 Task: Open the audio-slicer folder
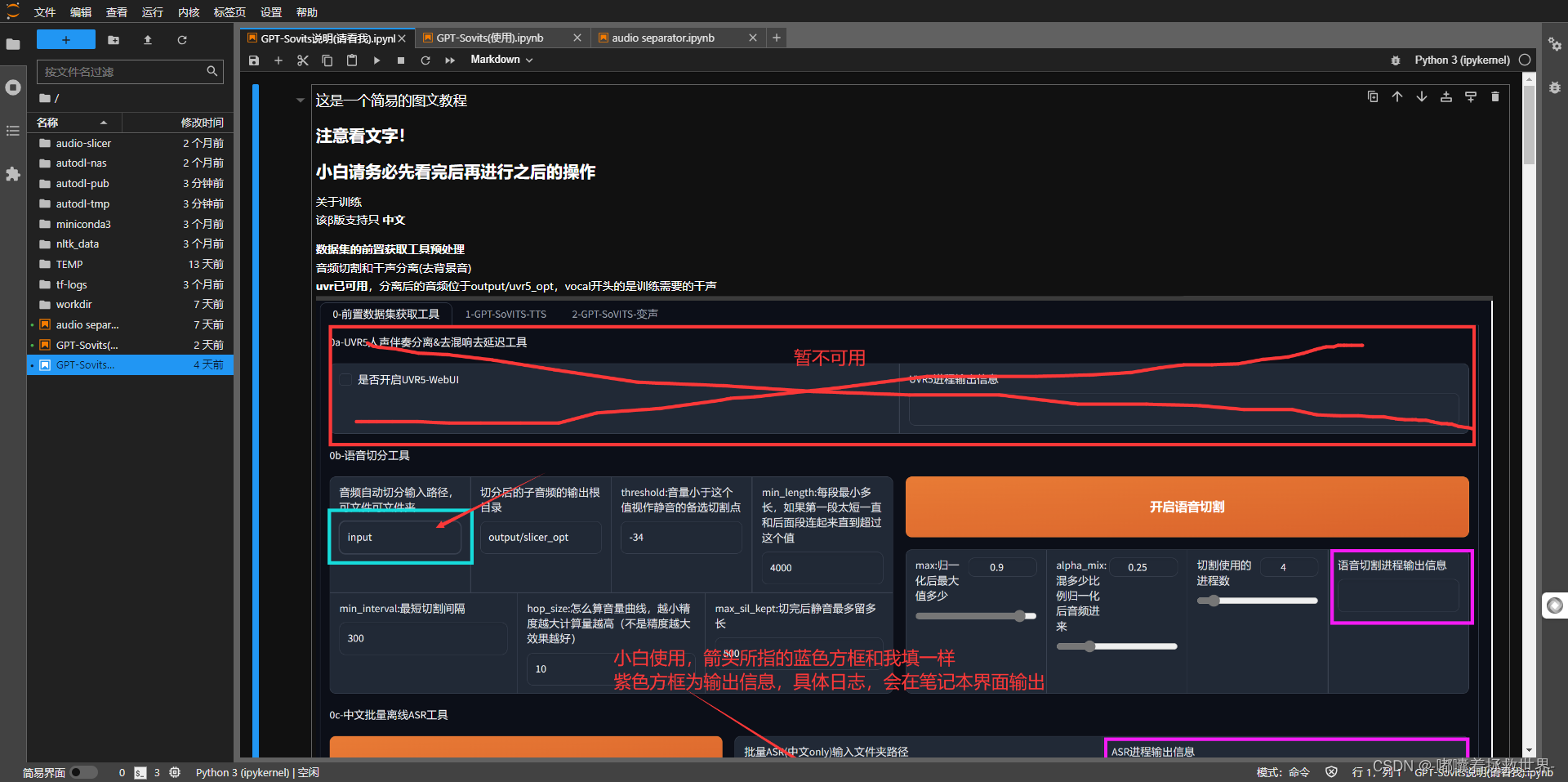[131, 143]
